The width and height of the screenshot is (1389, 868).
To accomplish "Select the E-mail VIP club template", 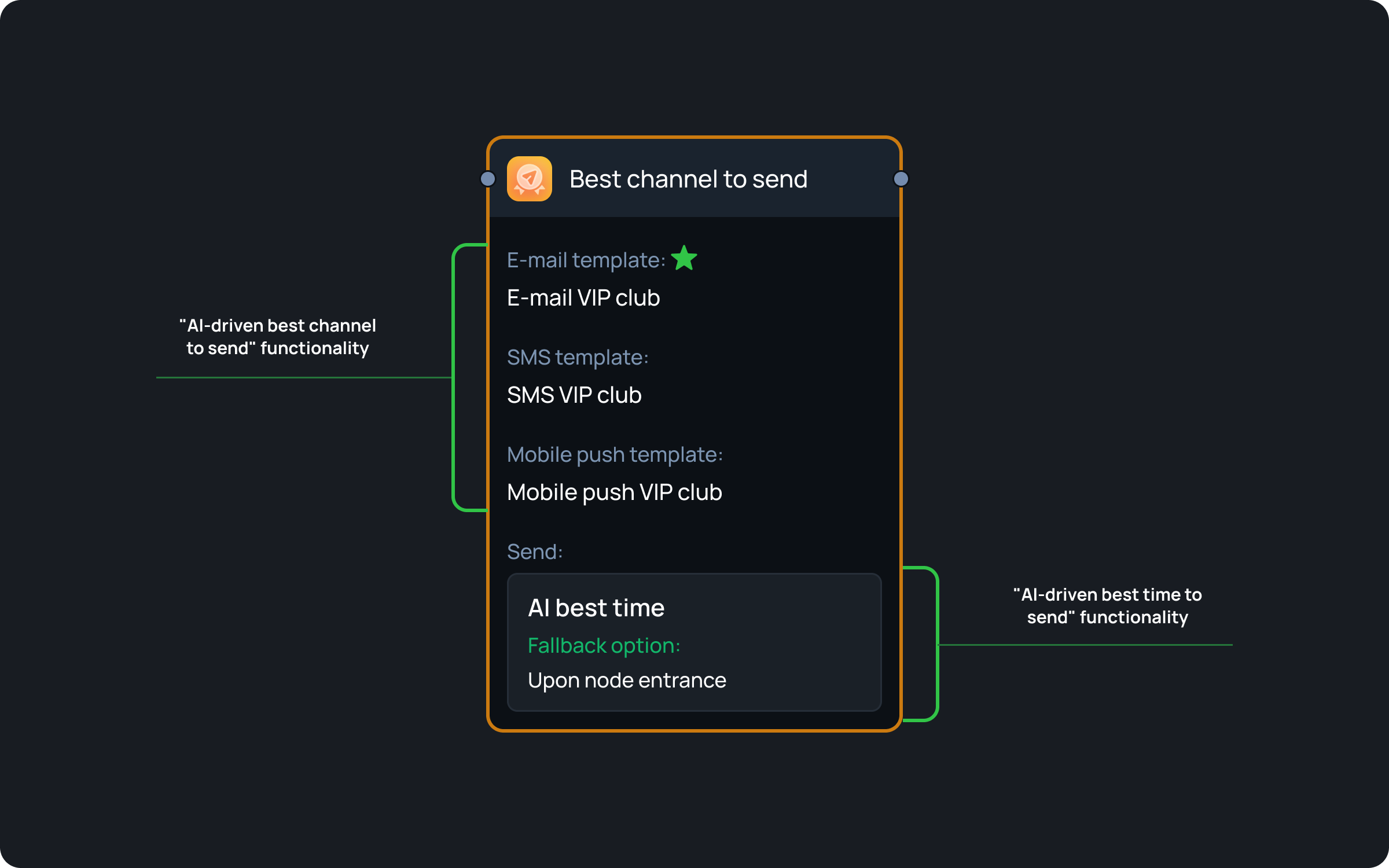I will [583, 298].
